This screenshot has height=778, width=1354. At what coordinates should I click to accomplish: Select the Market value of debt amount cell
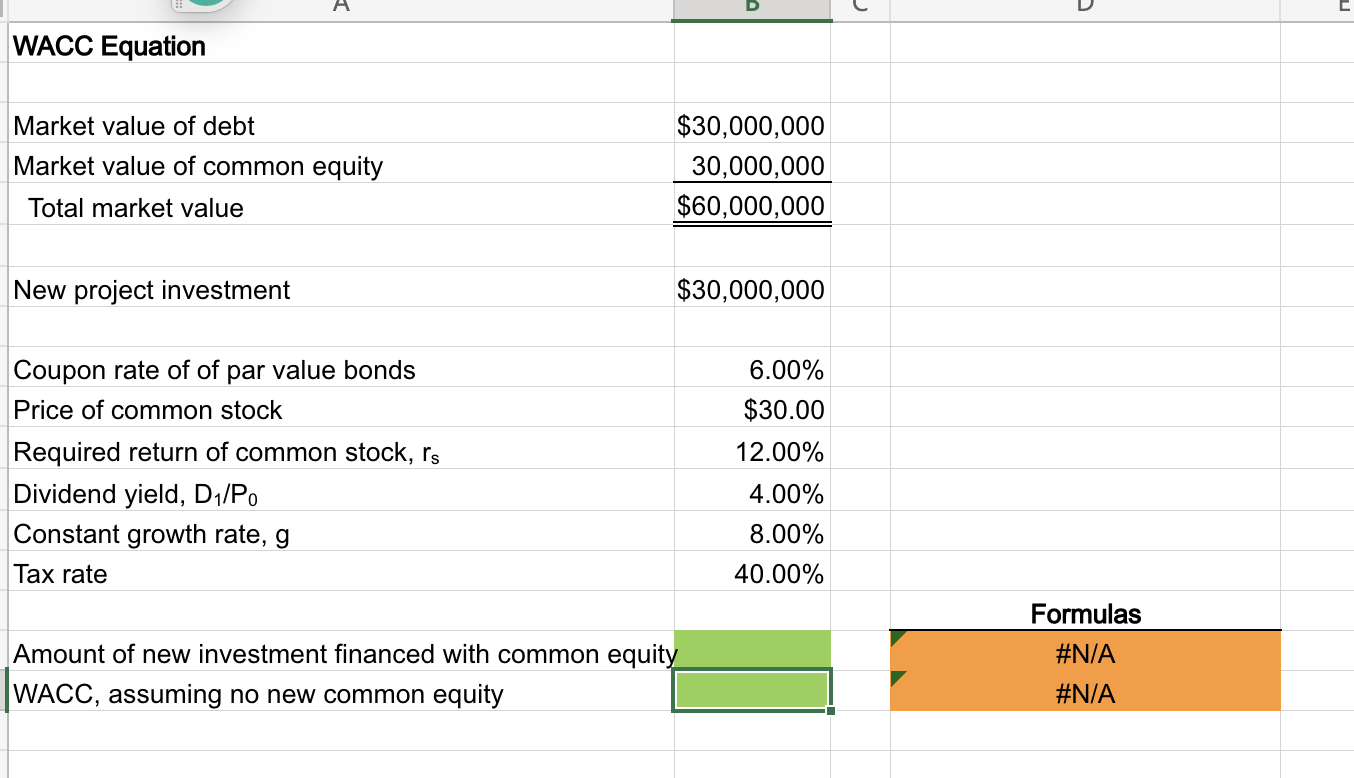[x=751, y=126]
